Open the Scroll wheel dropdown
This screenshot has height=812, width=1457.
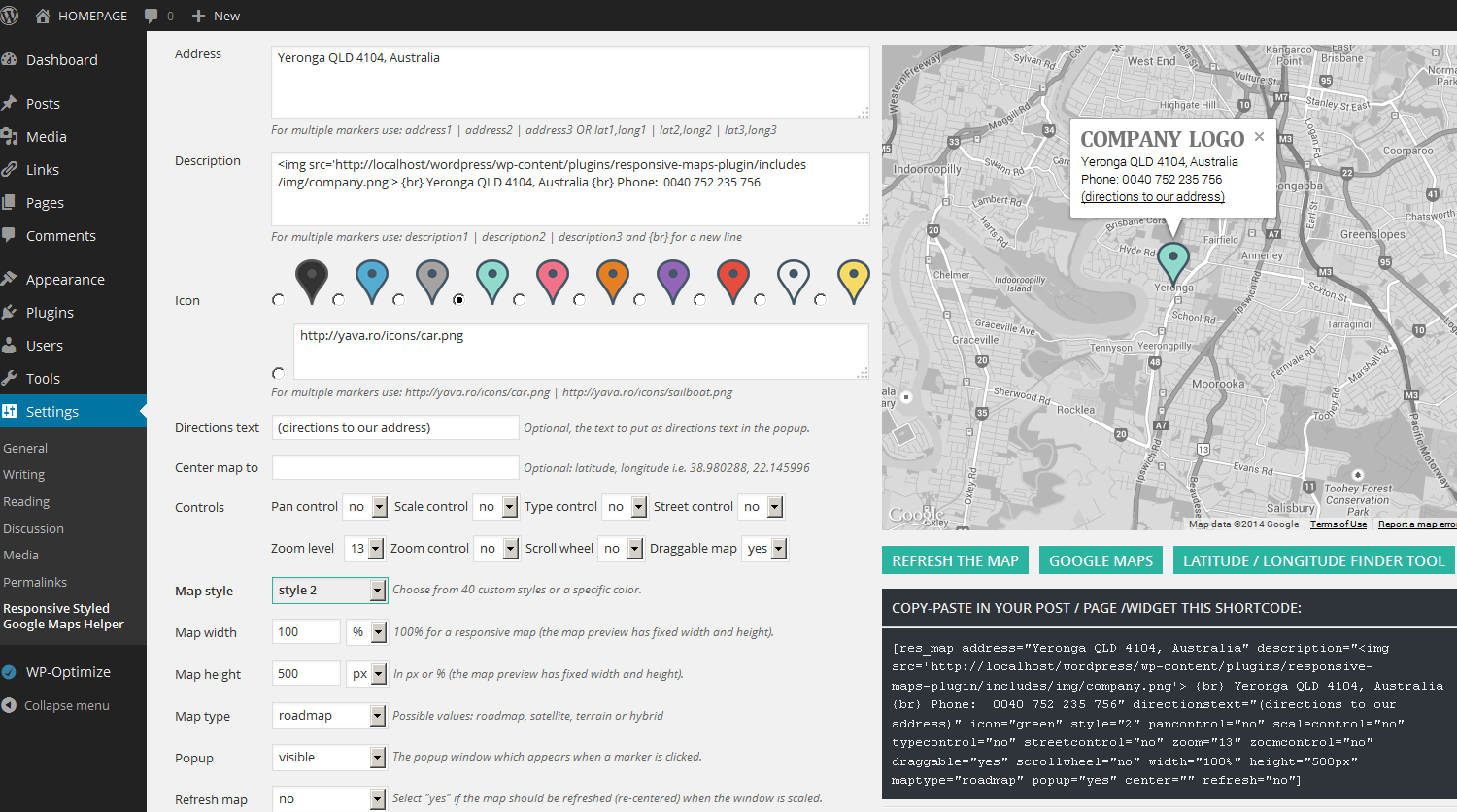tap(621, 549)
